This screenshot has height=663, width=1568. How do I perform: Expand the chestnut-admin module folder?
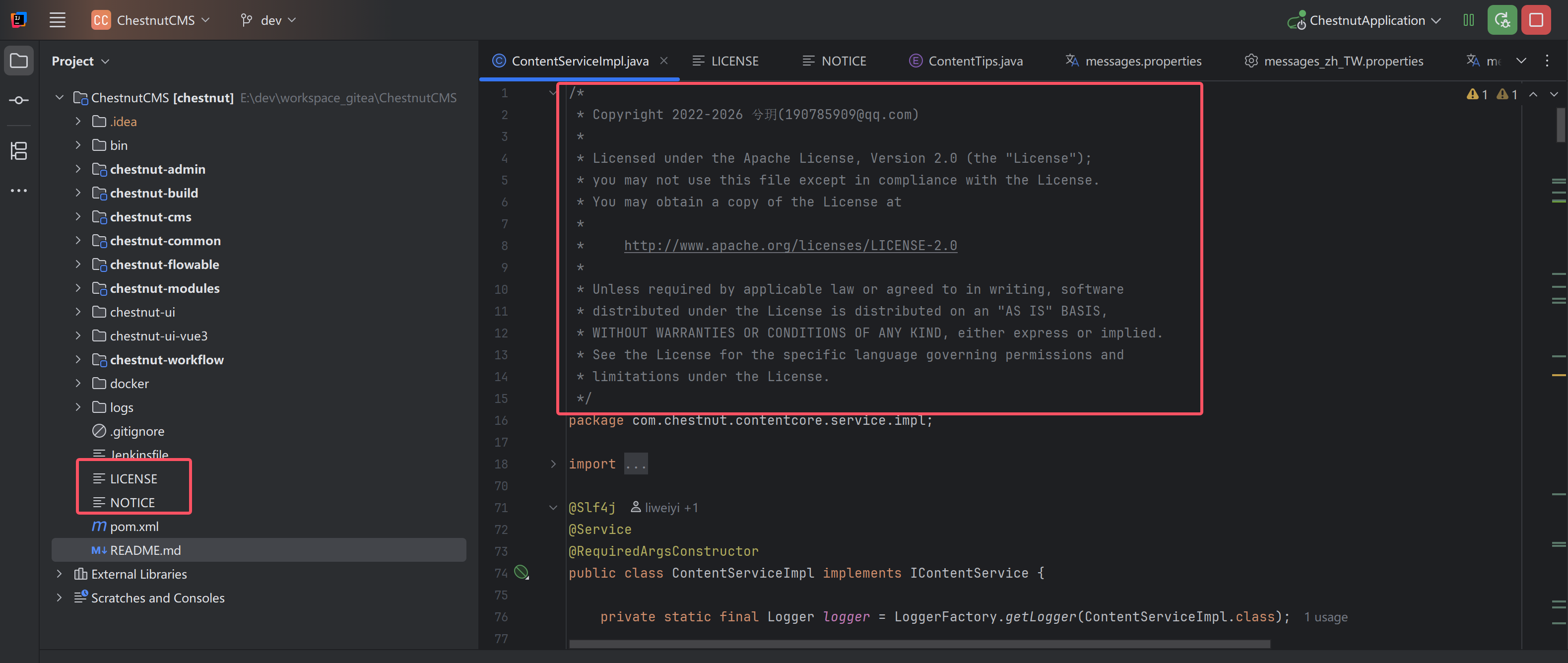click(x=78, y=169)
